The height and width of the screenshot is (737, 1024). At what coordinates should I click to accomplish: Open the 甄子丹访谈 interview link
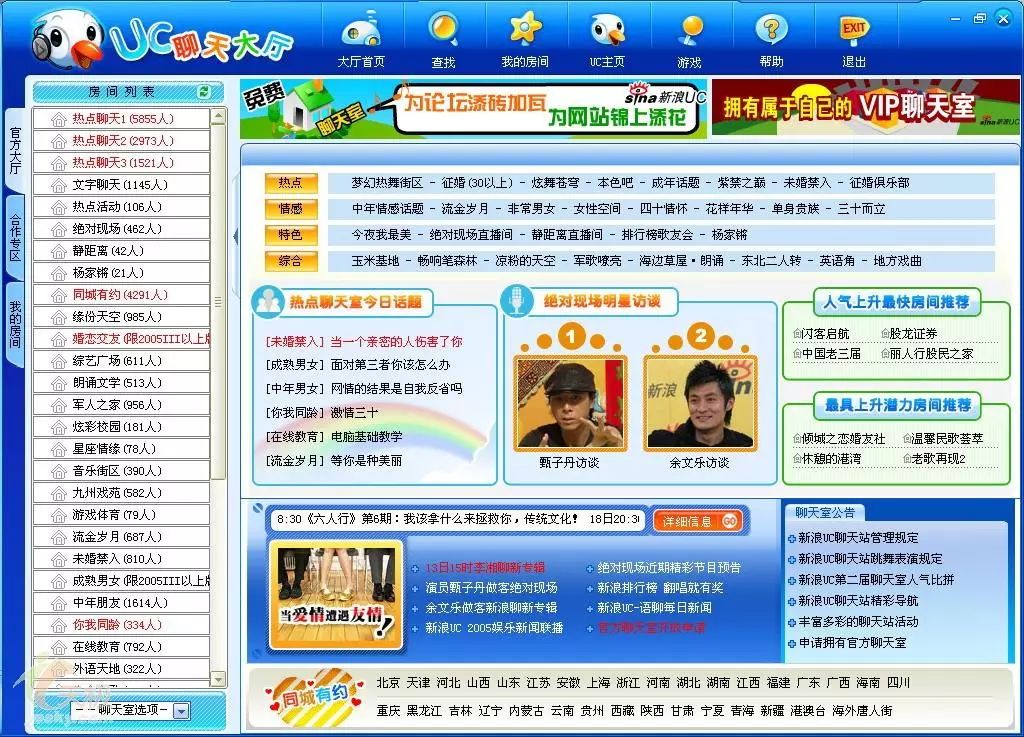pyautogui.click(x=568, y=462)
